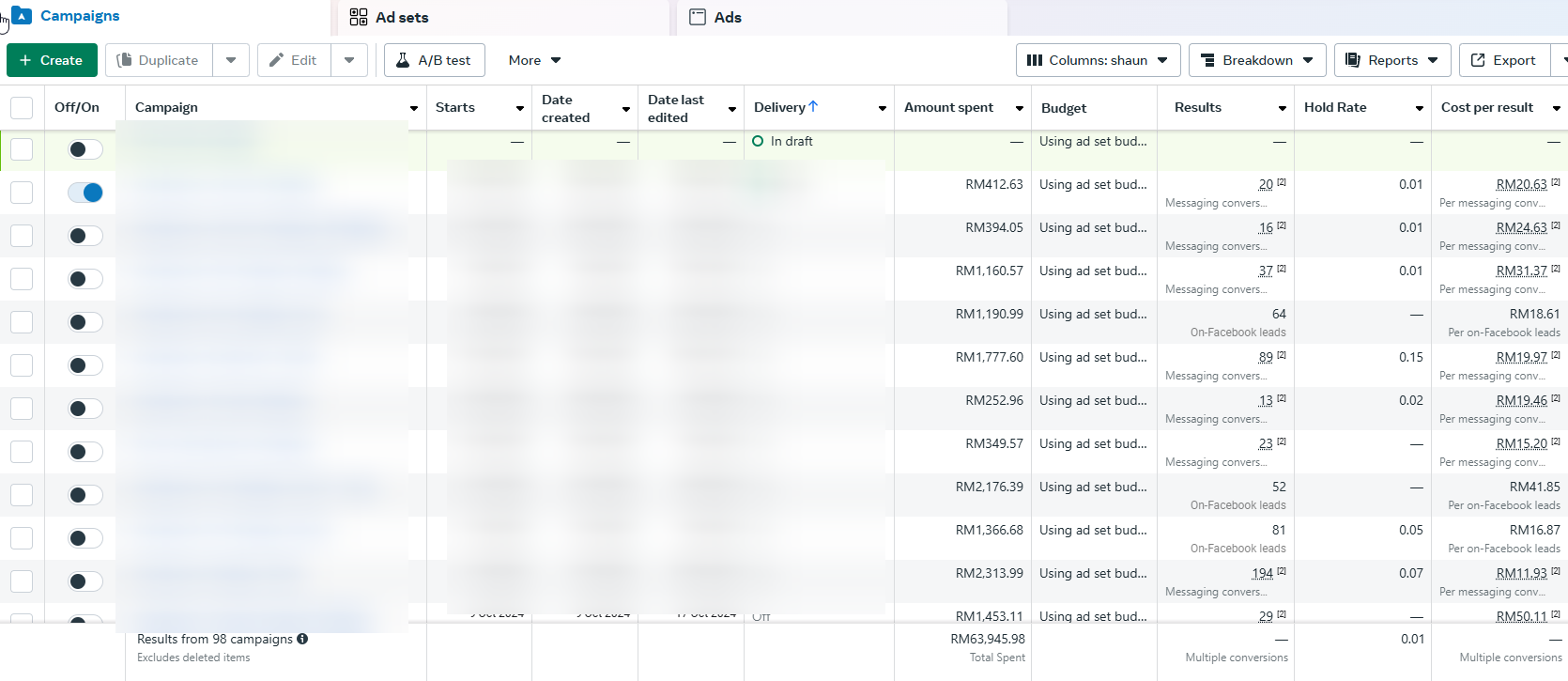This screenshot has width=1568, height=681.
Task: Click the Hold Rate column header
Action: click(1335, 107)
